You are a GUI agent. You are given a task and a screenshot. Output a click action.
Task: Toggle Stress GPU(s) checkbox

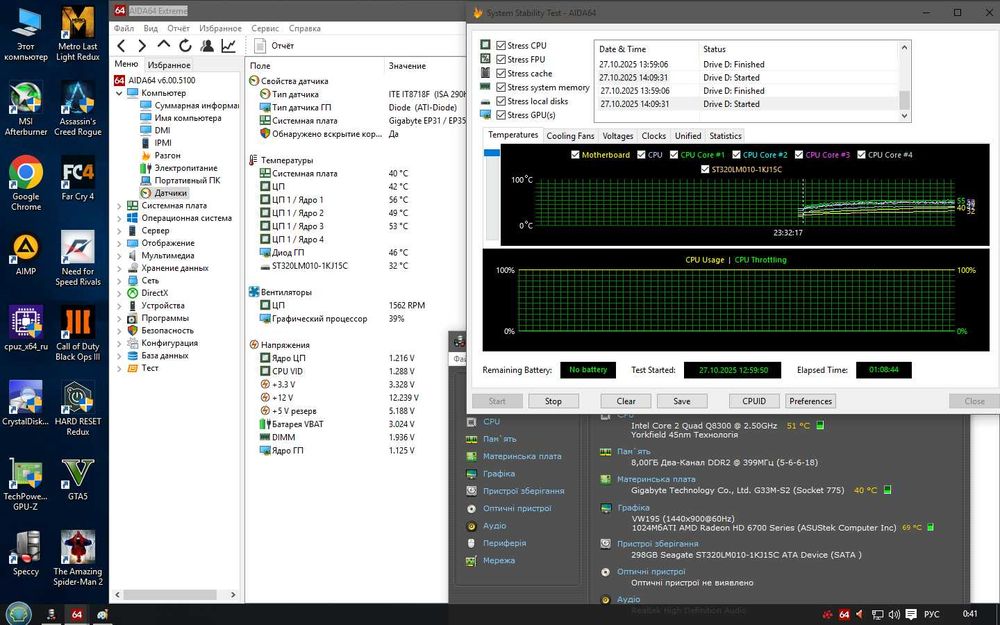coord(501,115)
